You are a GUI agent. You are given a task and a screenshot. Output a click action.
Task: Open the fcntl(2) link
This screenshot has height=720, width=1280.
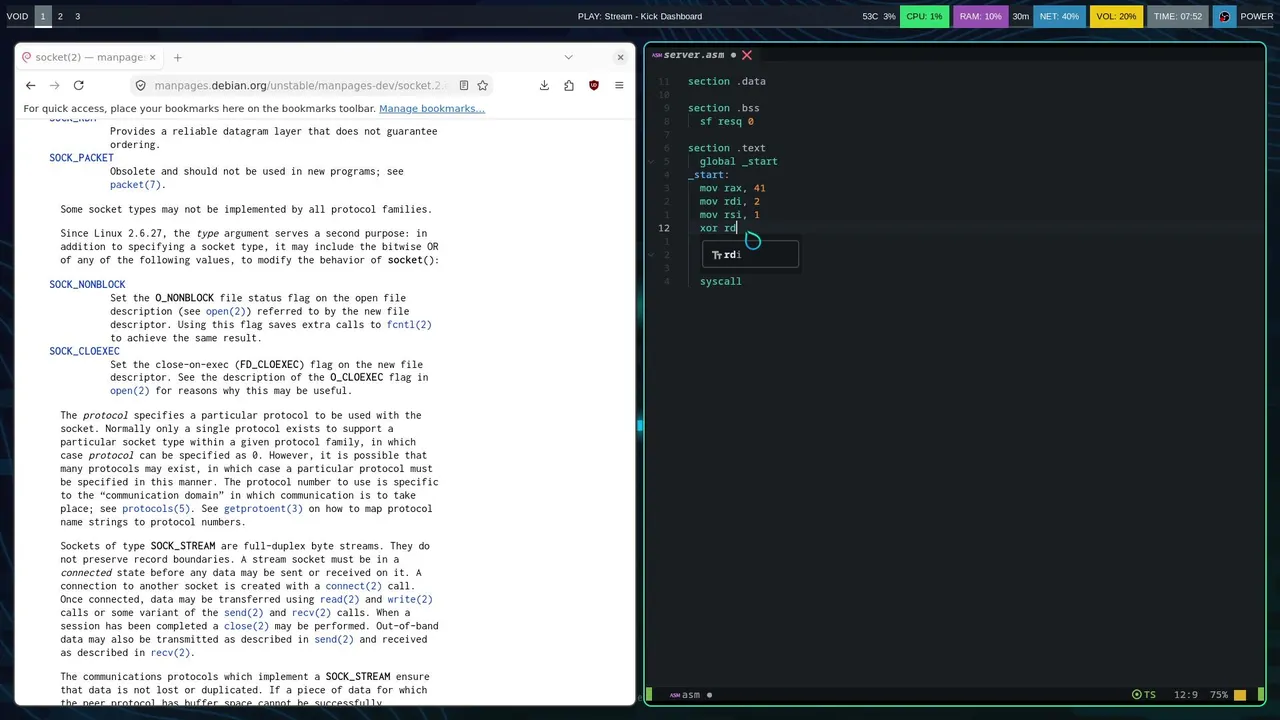tap(409, 324)
